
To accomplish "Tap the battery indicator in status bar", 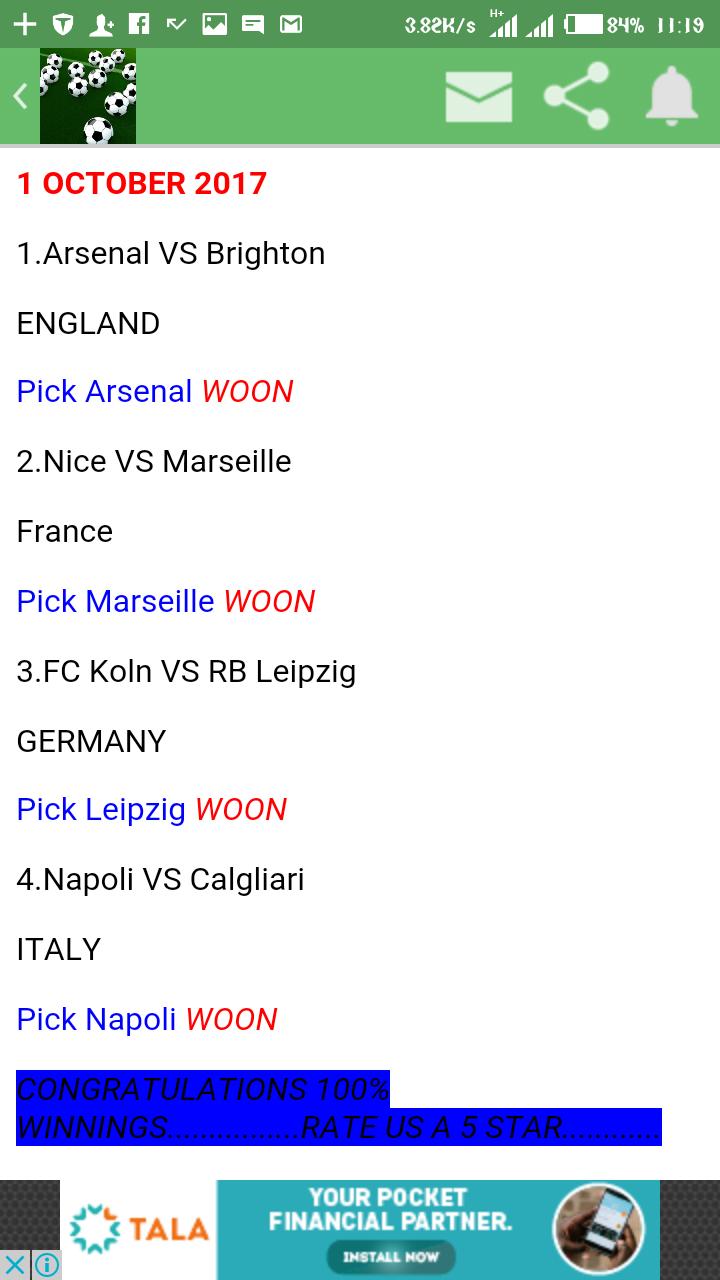I will coord(584,24).
